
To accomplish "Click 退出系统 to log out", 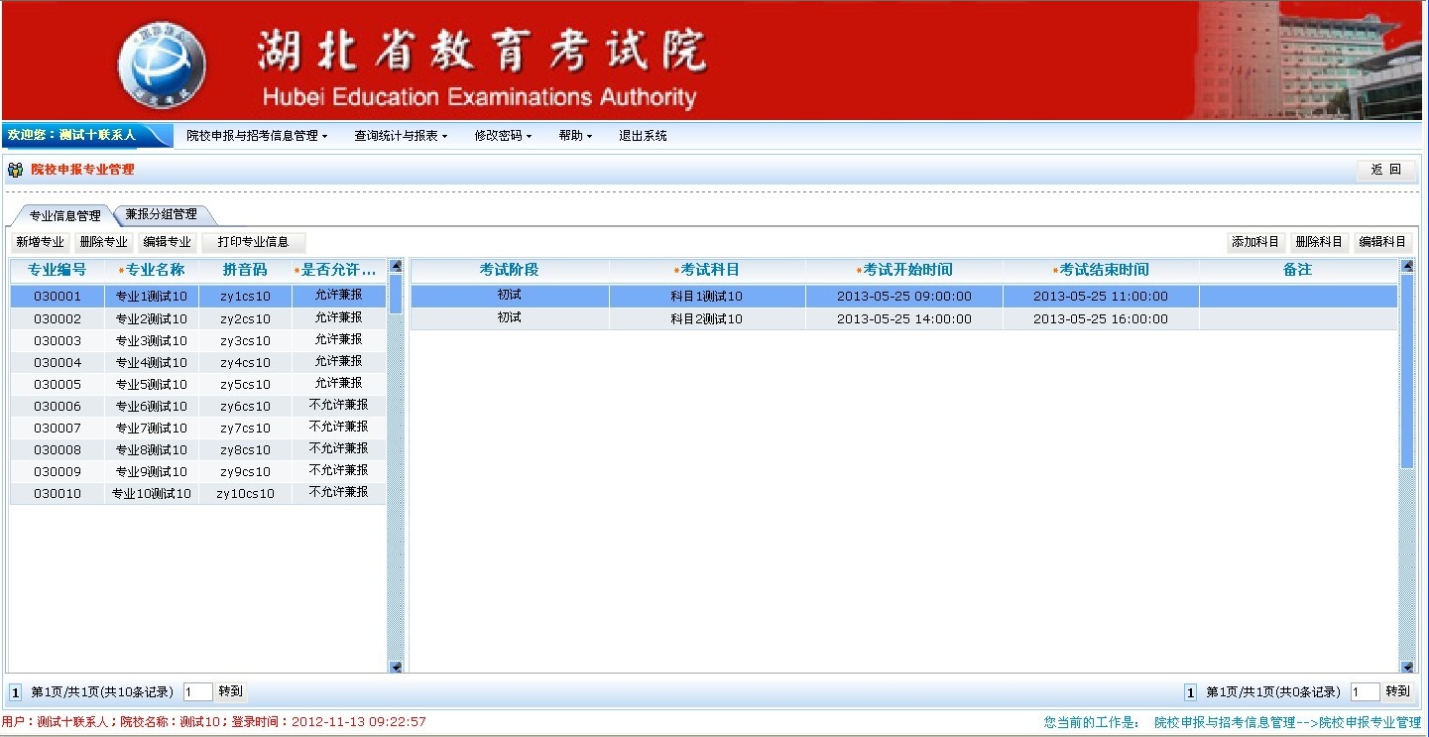I will tap(643, 136).
